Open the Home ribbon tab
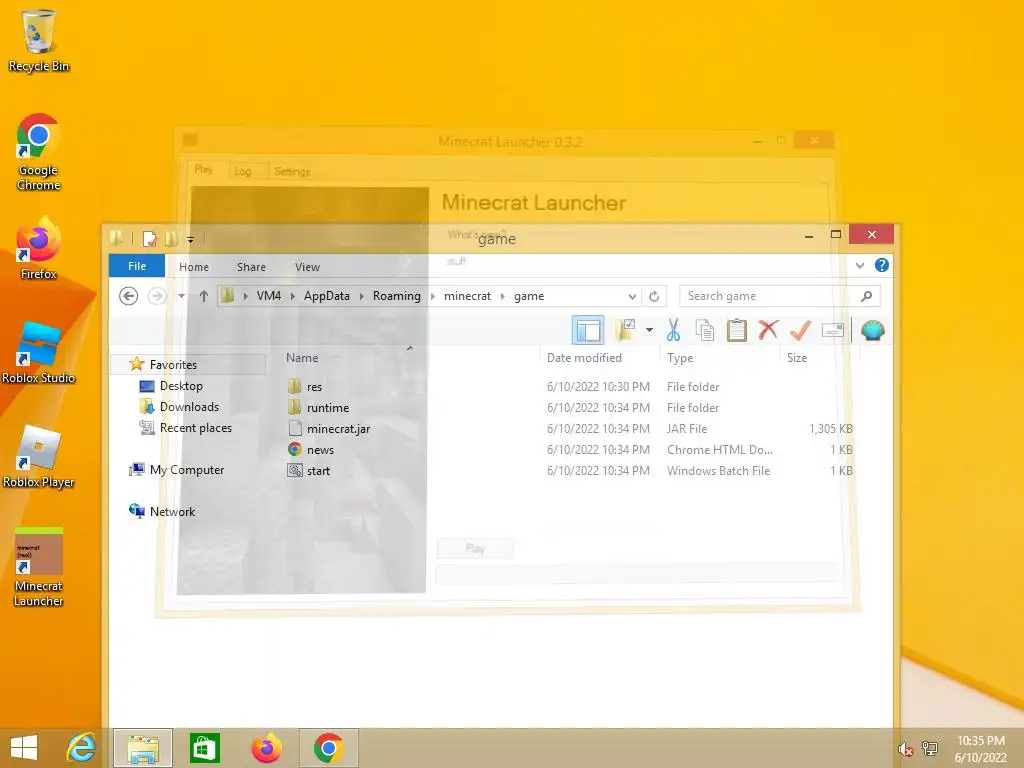Screen dimensions: 1024x768 pyautogui.click(x=194, y=266)
